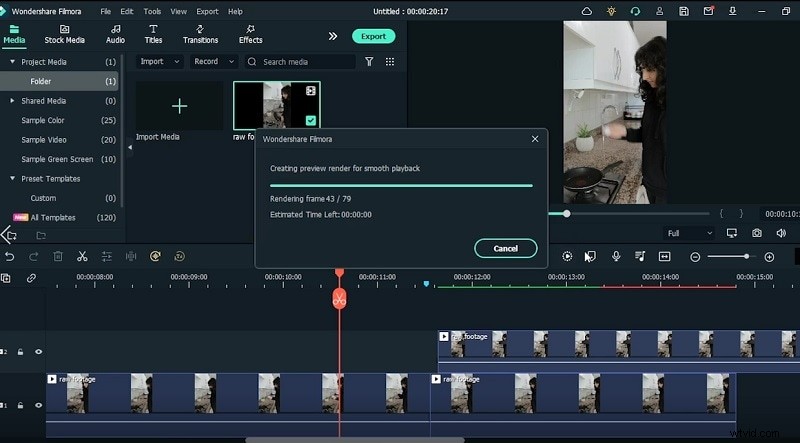Click the render preview icon
This screenshot has width=800, height=443.
tap(567, 257)
